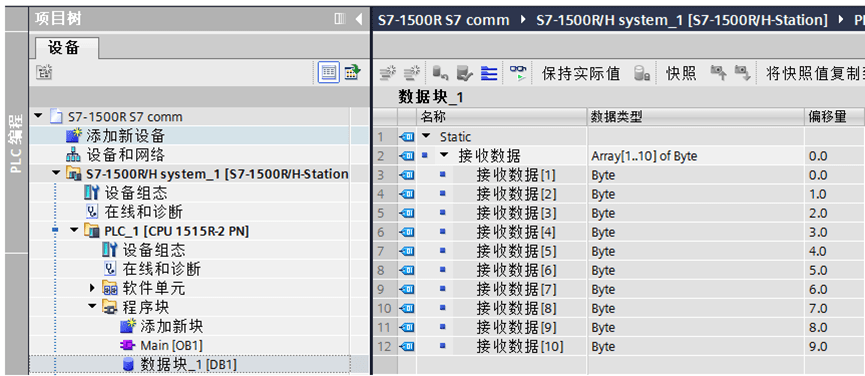Image resolution: width=865 pixels, height=376 pixels.
Task: Click the 数据块_1 table title
Action: [x=430, y=98]
